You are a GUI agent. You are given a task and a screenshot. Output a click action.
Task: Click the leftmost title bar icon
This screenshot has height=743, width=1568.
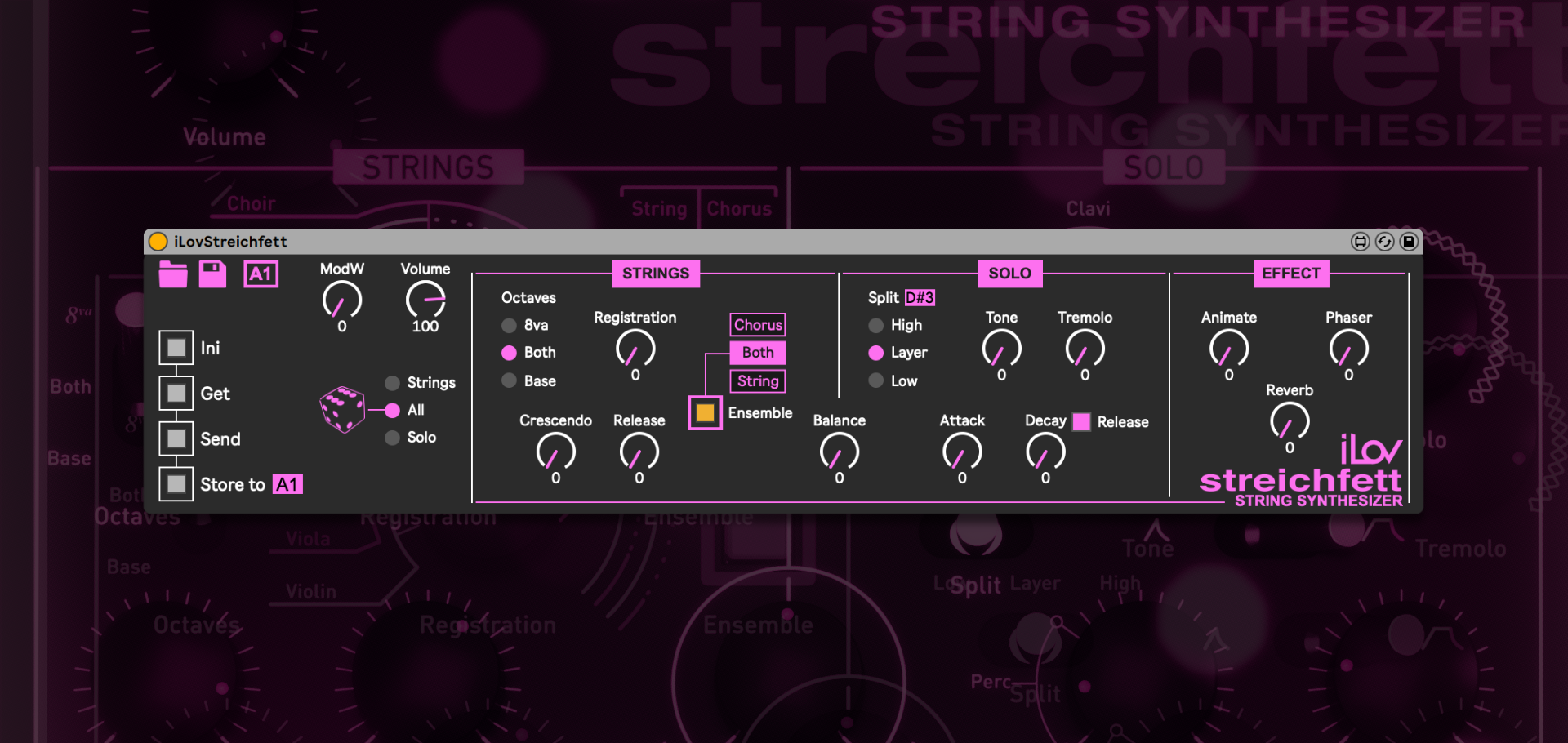coord(1360,242)
